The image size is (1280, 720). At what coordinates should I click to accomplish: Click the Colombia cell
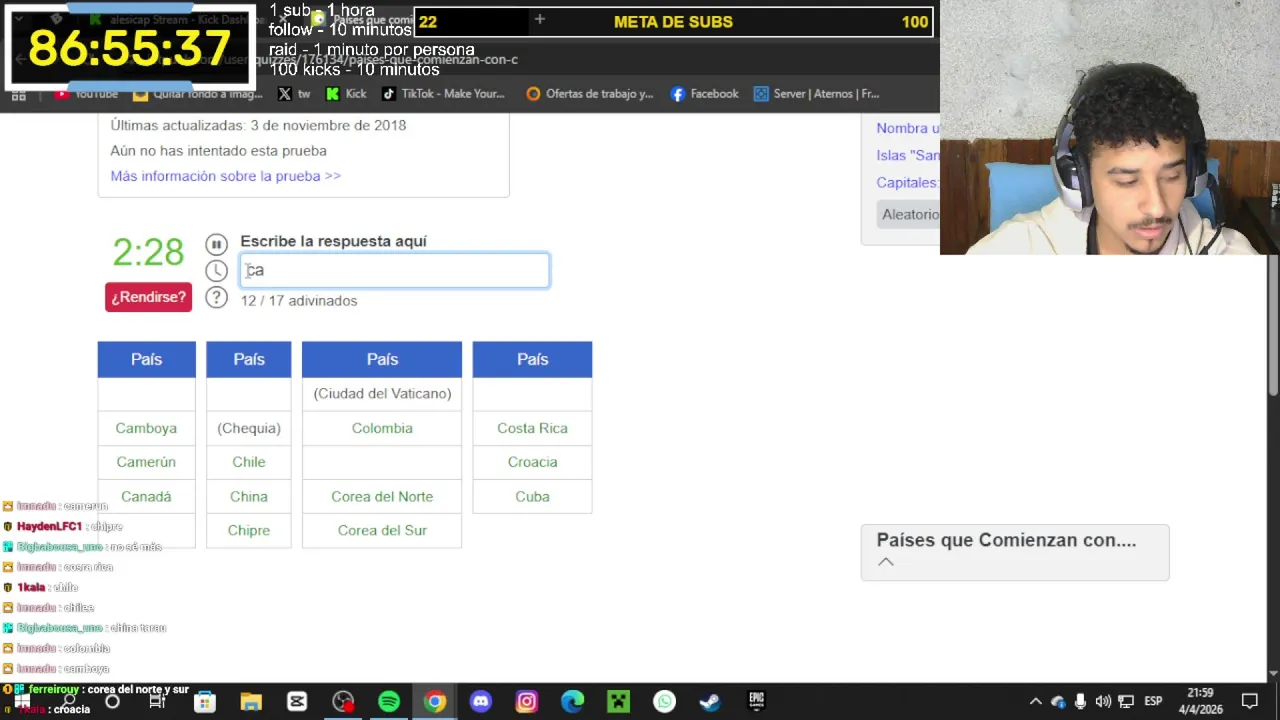(382, 428)
